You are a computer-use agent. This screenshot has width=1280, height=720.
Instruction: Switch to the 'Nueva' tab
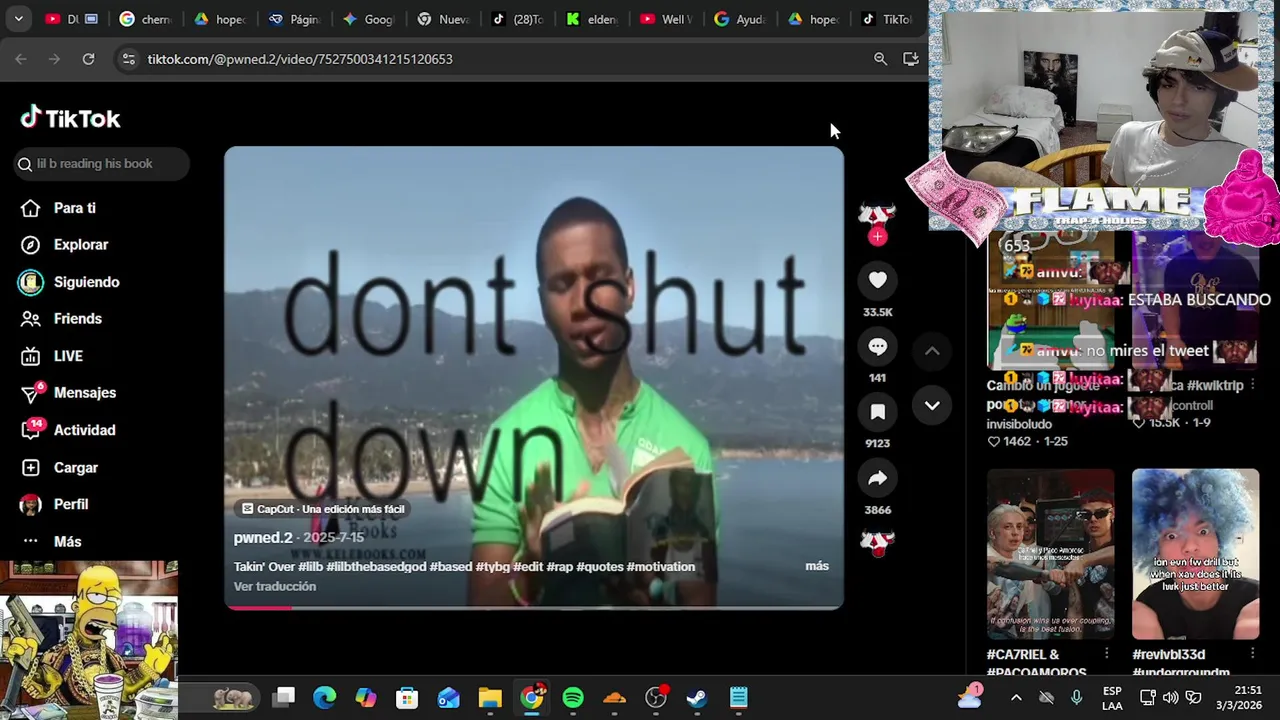click(x=443, y=19)
